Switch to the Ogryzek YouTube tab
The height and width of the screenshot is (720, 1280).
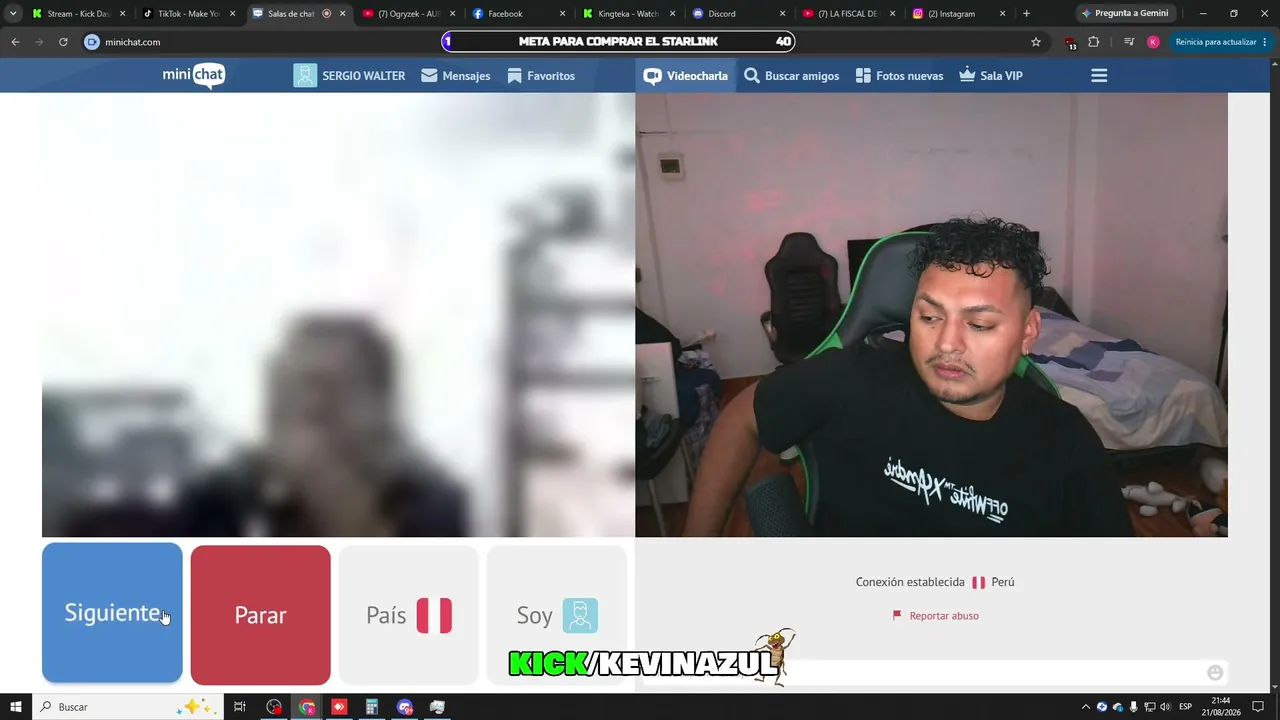coord(409,14)
